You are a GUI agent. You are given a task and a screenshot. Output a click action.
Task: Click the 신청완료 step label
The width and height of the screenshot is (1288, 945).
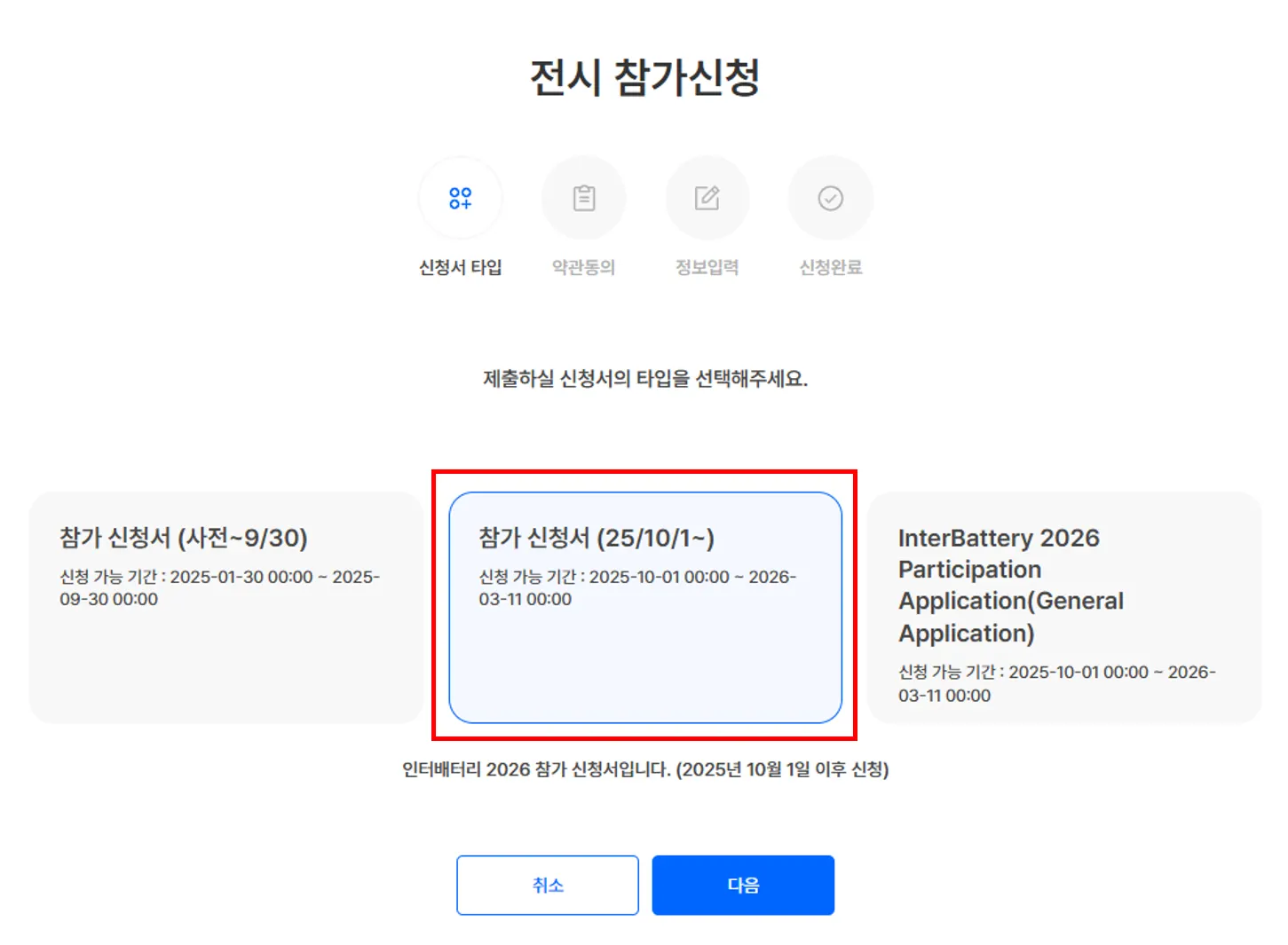pos(831,267)
